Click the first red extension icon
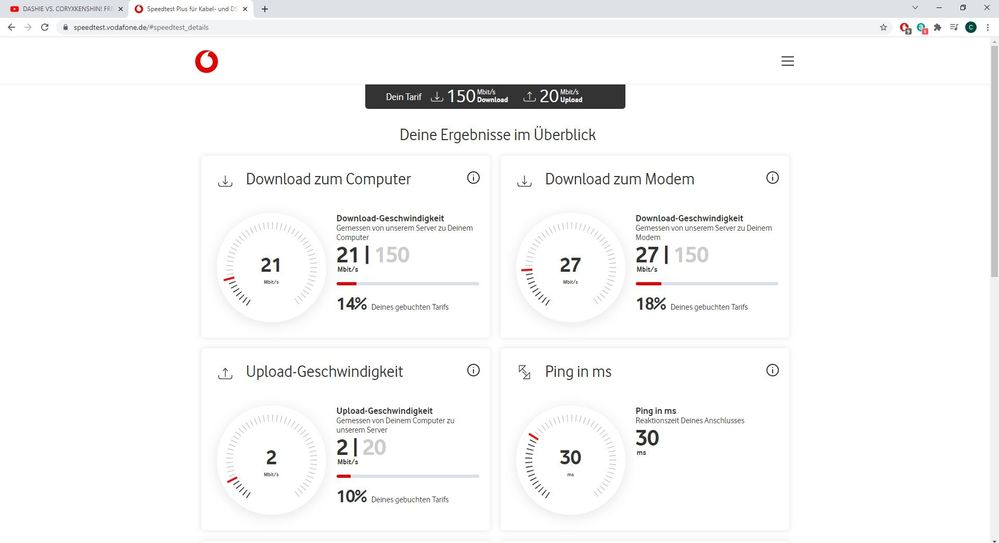This screenshot has height=543, width=999. click(905, 27)
